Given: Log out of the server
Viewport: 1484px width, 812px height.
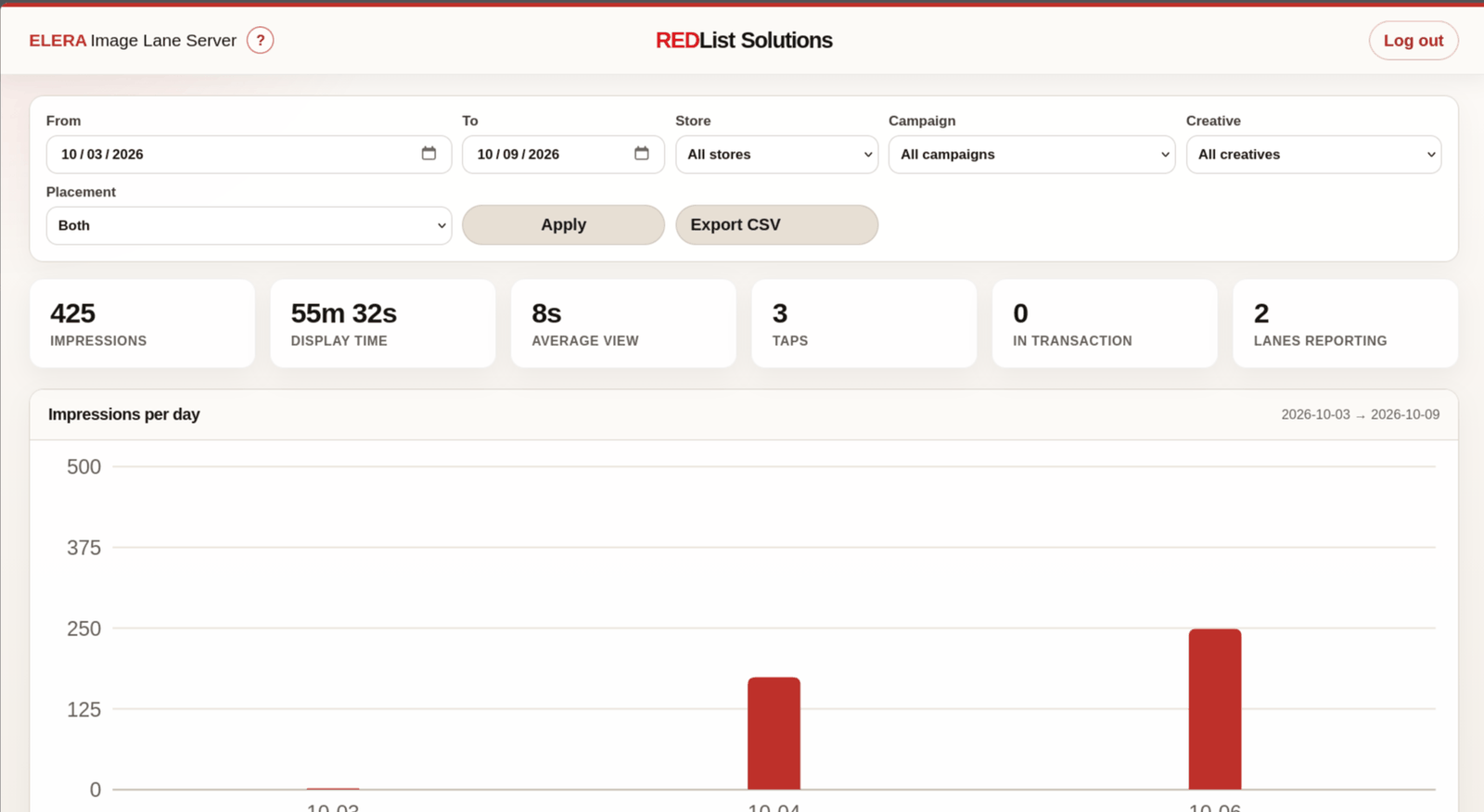Looking at the screenshot, I should coord(1414,41).
